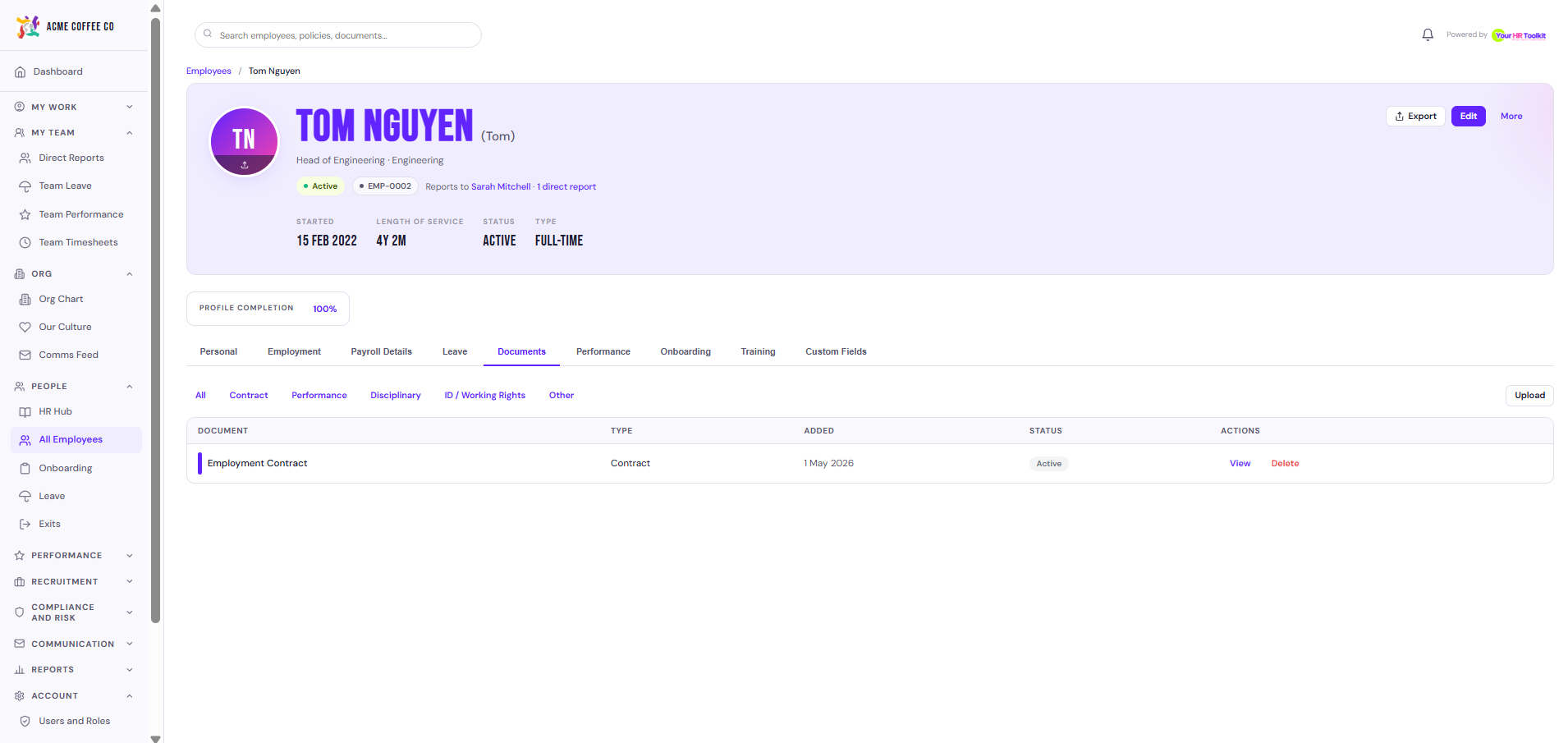Click the Direct Reports people icon
The image size is (1568, 743).
point(25,158)
